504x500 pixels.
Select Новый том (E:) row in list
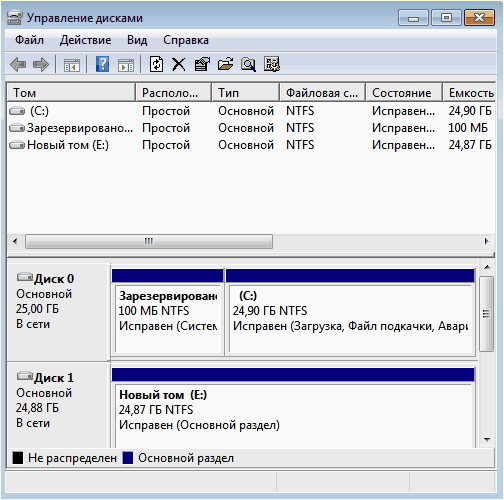251,145
